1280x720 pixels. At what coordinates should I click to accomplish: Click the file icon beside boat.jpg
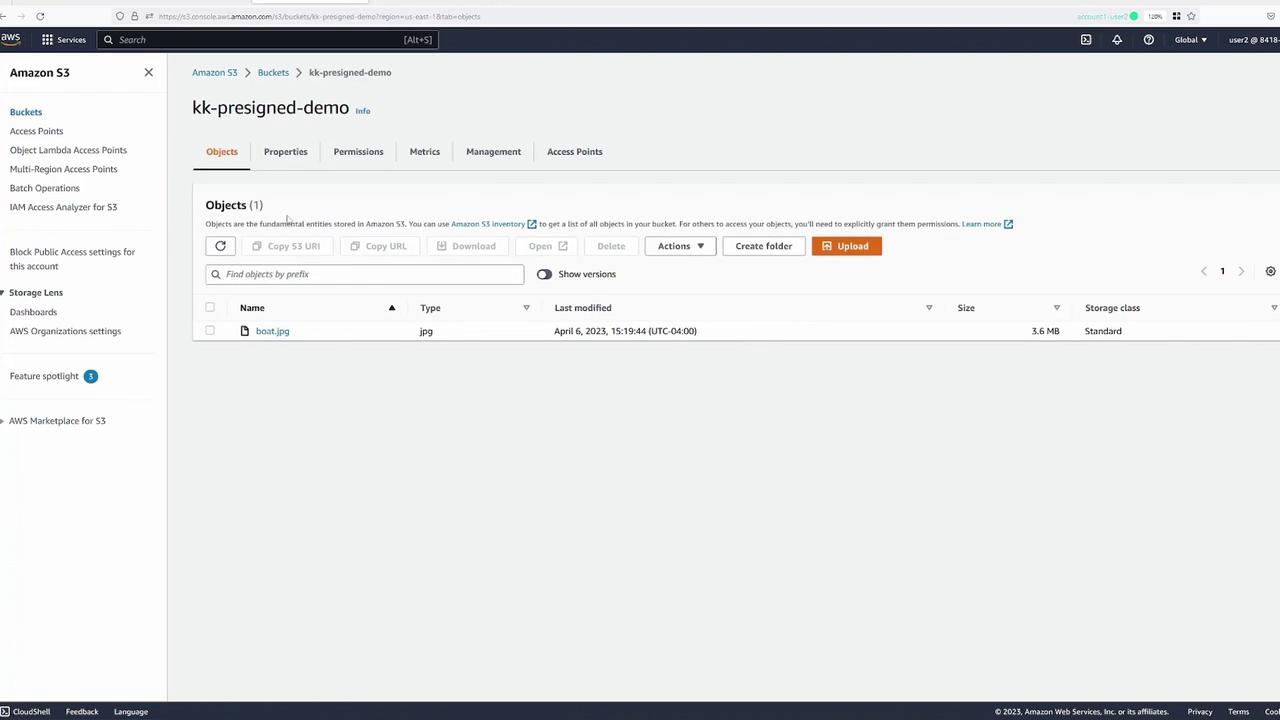click(x=244, y=331)
